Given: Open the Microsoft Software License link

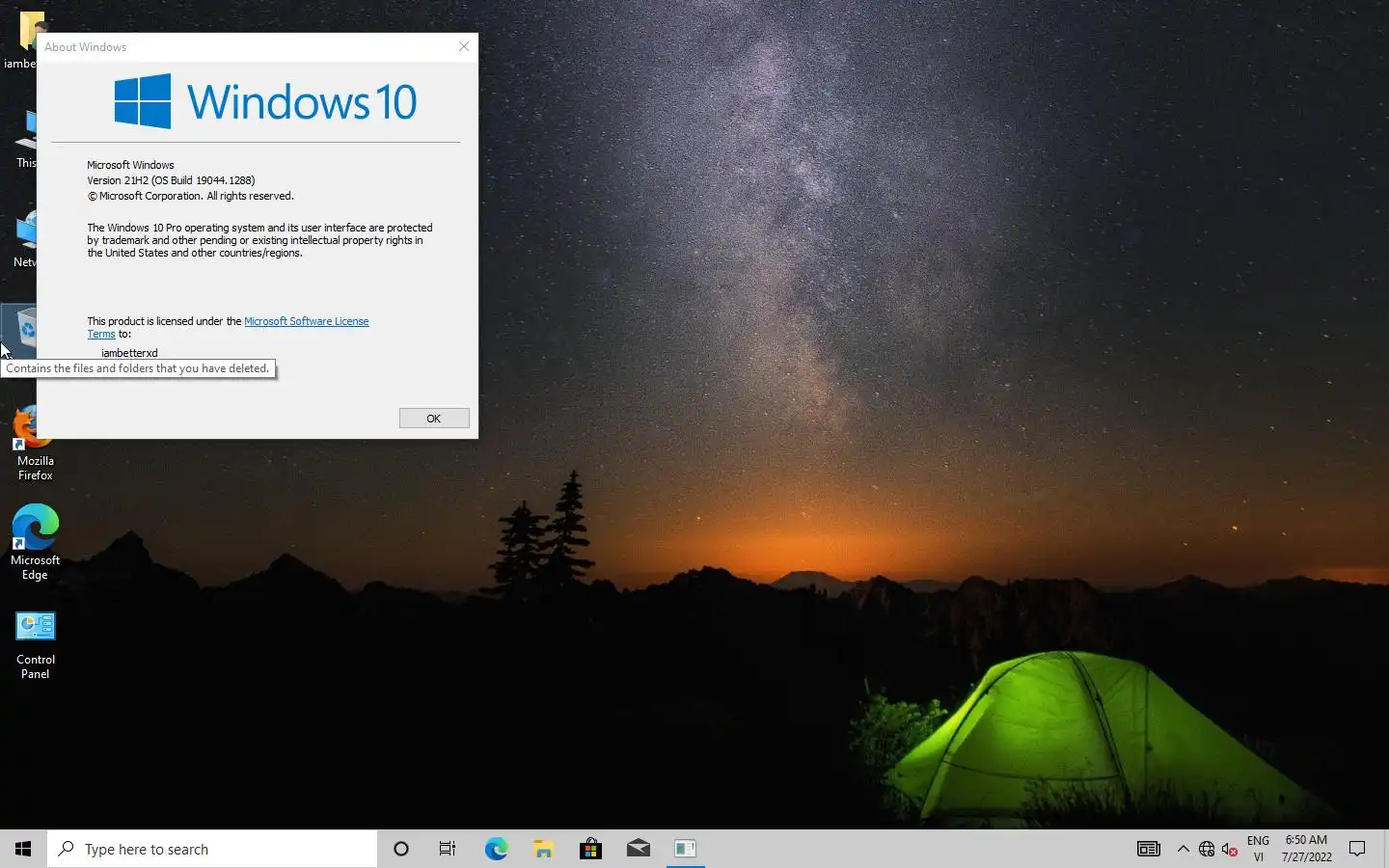Looking at the screenshot, I should pos(306,321).
